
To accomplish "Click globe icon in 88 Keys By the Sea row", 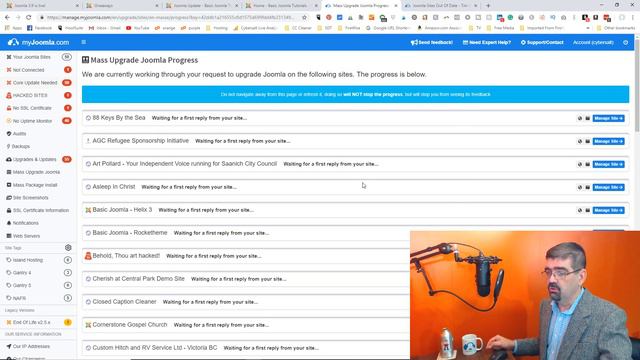I will pyautogui.click(x=580, y=118).
